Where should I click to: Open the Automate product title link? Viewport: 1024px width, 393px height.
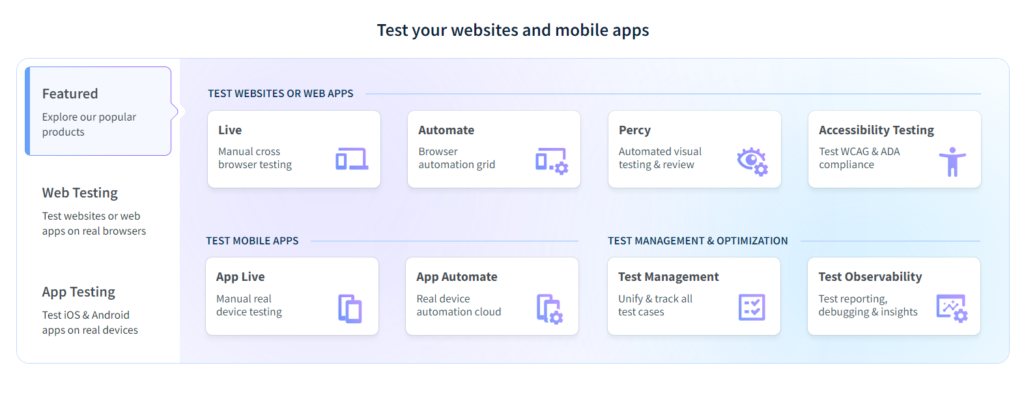pos(446,131)
